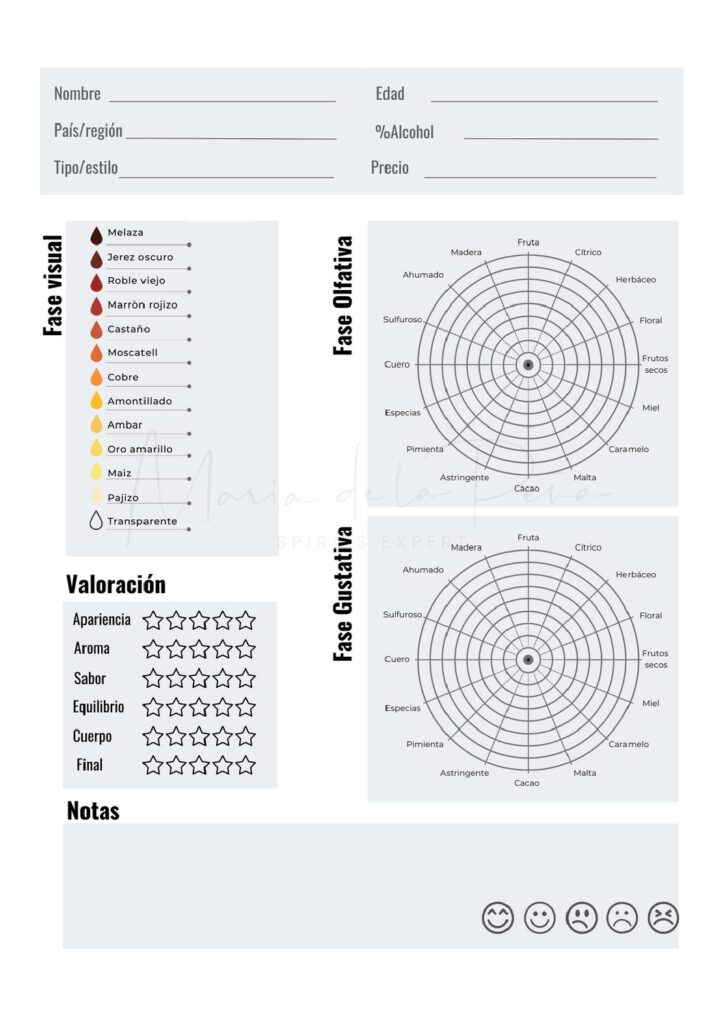
Task: Select the fifth star in Final row
Action: coord(246,765)
